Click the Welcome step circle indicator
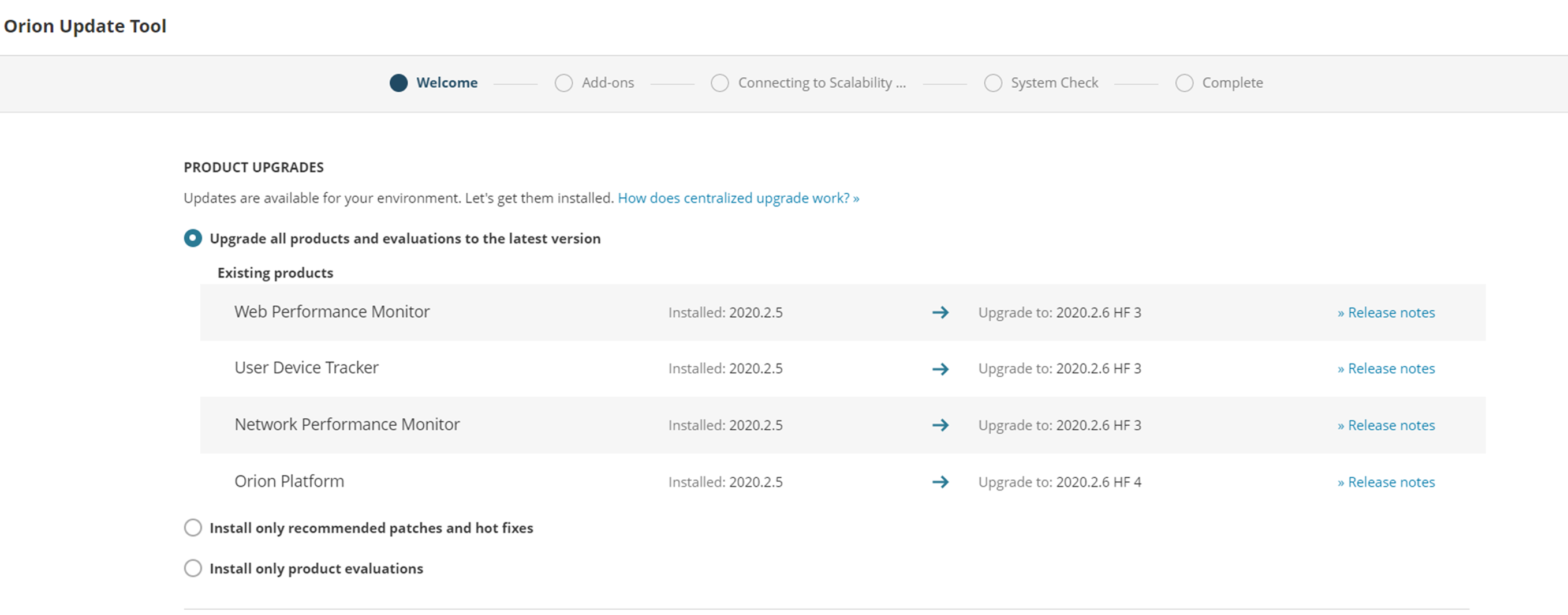 (399, 82)
